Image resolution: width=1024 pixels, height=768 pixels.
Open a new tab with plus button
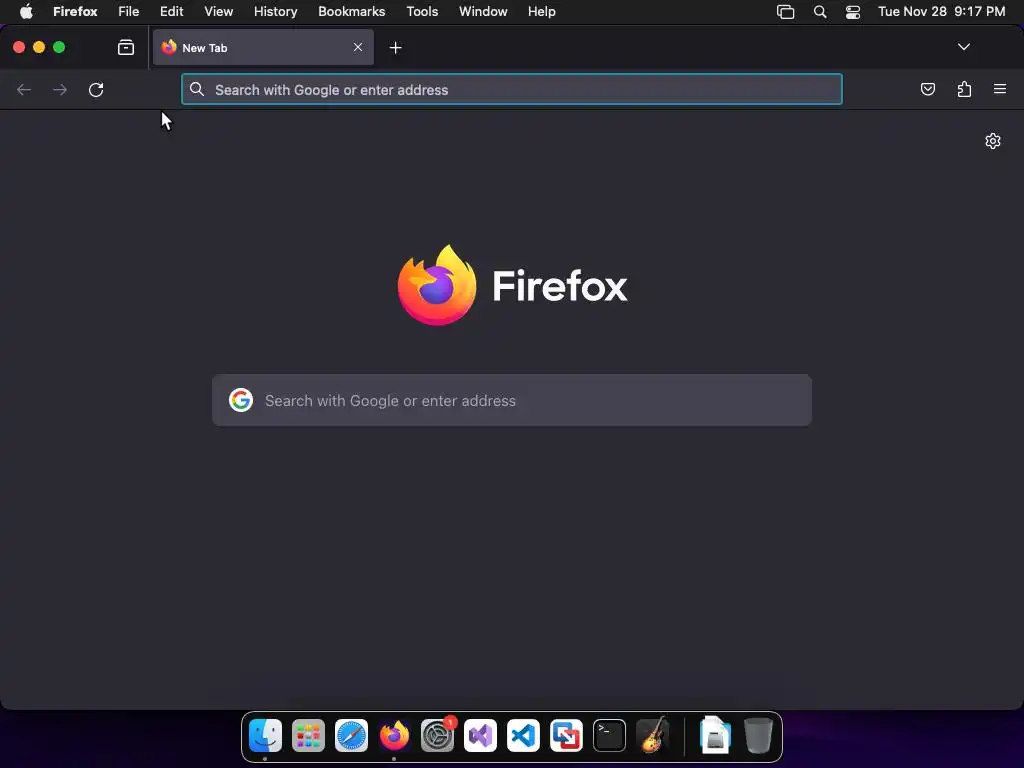pyautogui.click(x=395, y=48)
